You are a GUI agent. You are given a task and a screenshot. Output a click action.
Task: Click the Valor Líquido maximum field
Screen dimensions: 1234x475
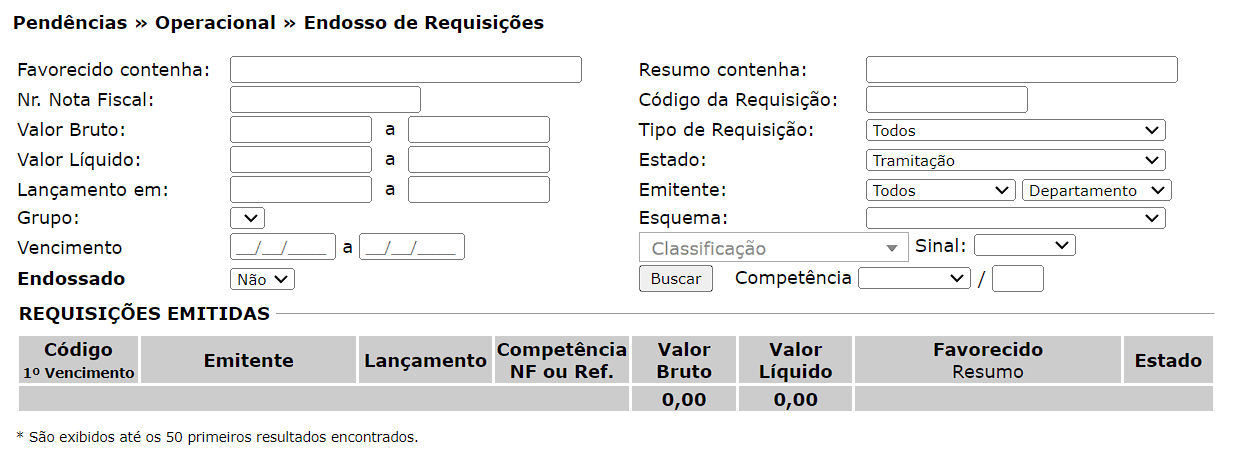pyautogui.click(x=478, y=160)
